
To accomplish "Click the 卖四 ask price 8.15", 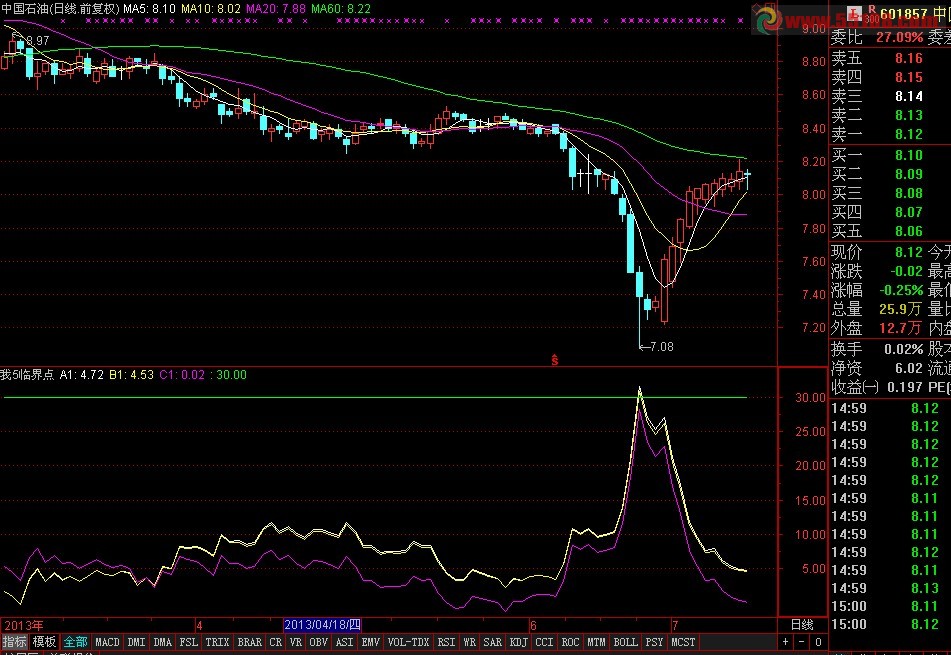I will click(909, 77).
